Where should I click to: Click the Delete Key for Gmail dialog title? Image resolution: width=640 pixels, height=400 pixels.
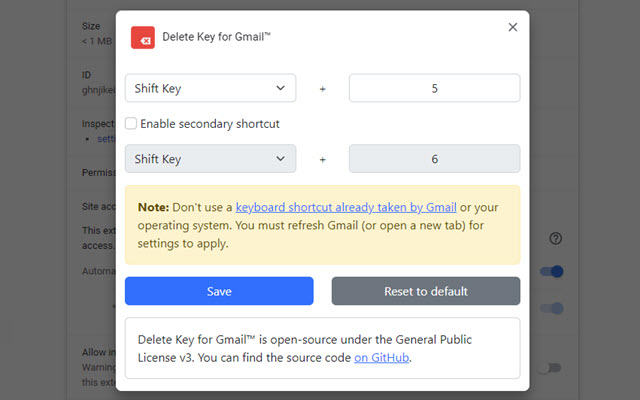(217, 38)
